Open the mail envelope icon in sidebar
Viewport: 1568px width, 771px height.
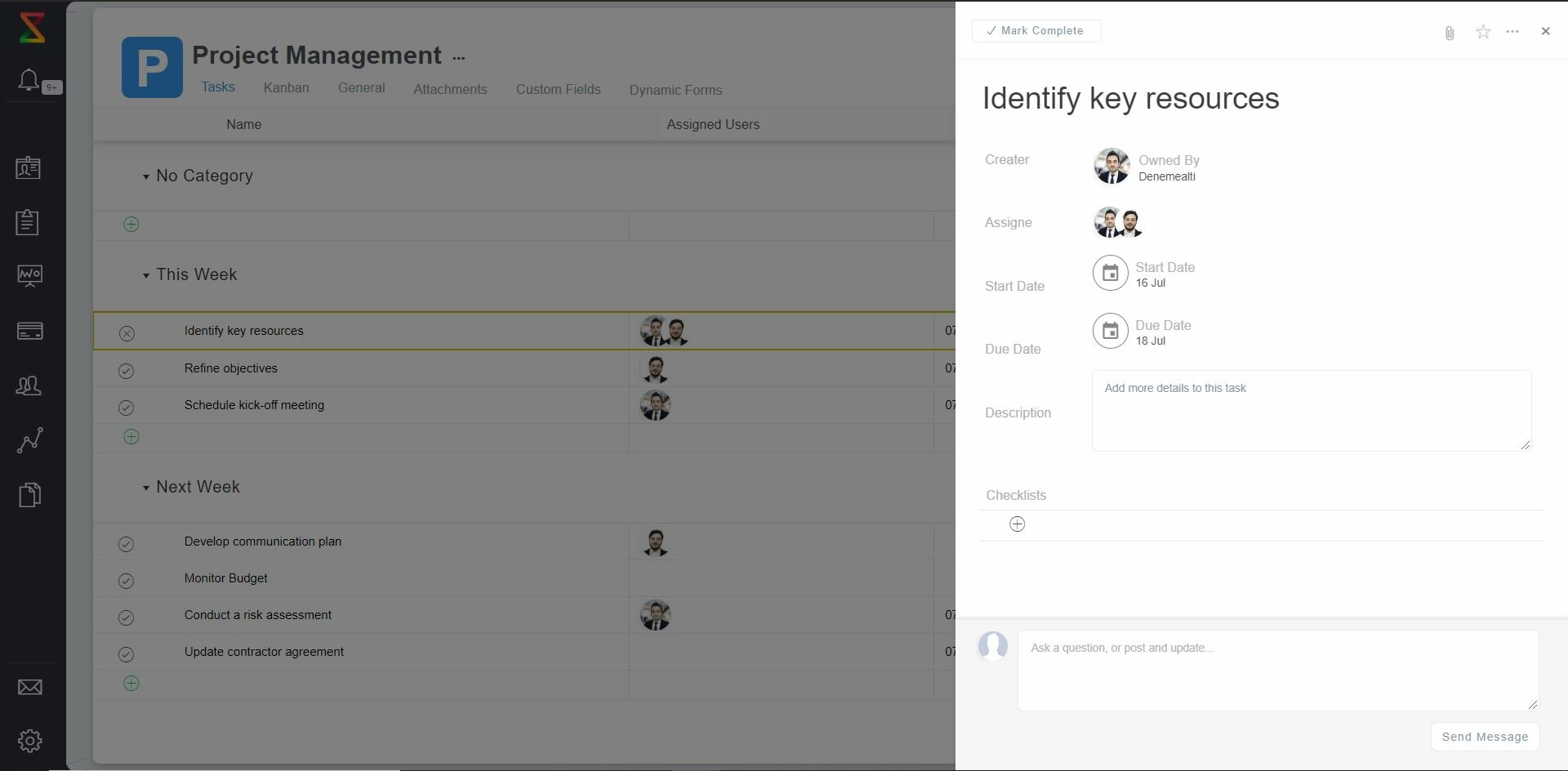pyautogui.click(x=30, y=688)
